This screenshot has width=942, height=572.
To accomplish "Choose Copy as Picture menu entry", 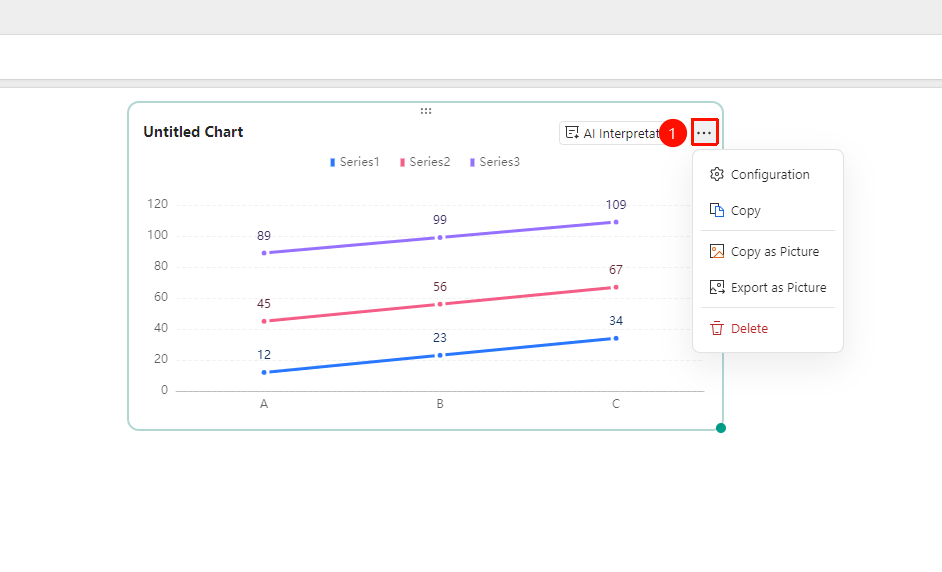I will [768, 251].
